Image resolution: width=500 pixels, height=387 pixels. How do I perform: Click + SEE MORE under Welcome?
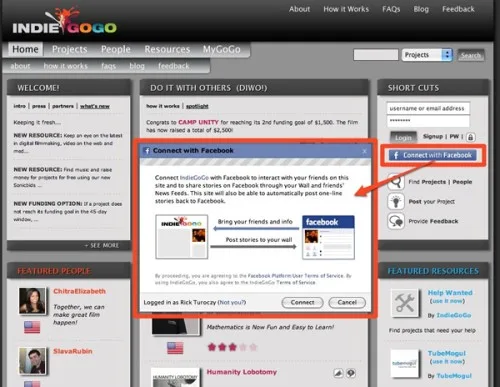[x=102, y=245]
